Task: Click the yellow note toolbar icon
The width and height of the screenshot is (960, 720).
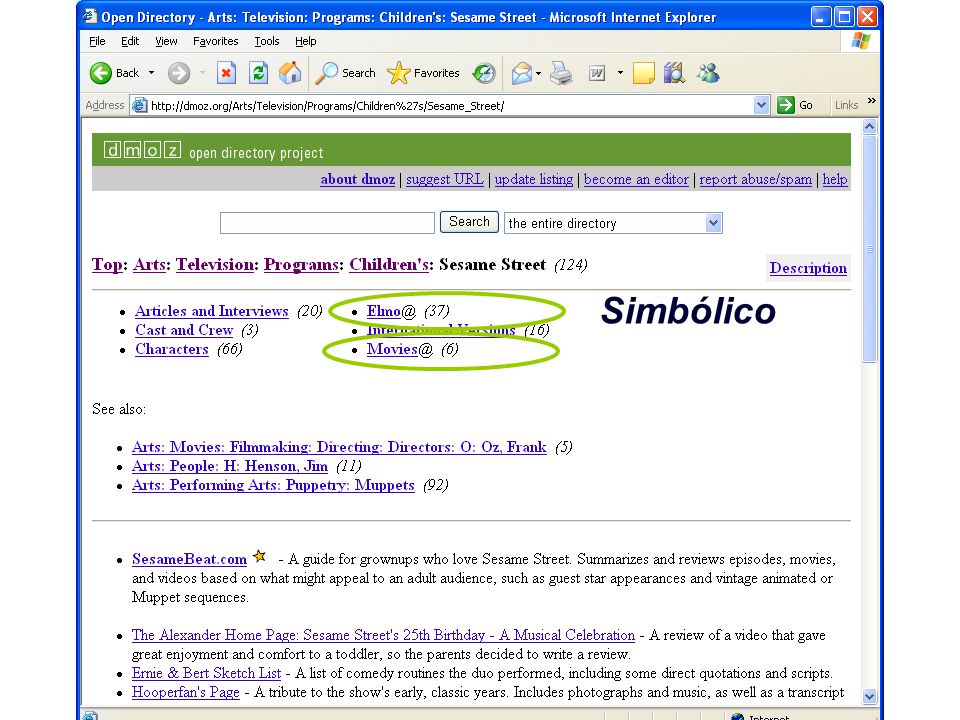Action: click(x=643, y=73)
